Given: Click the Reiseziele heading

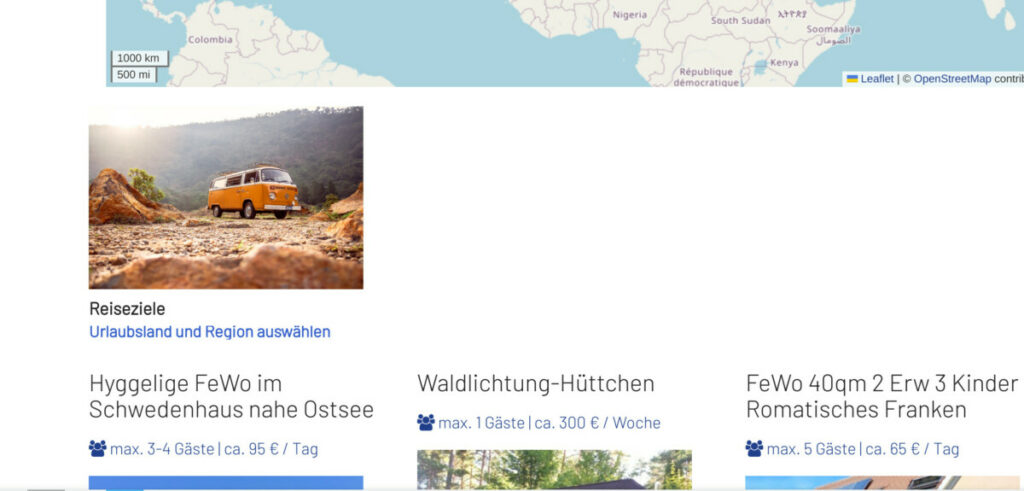Looking at the screenshot, I should click(127, 309).
